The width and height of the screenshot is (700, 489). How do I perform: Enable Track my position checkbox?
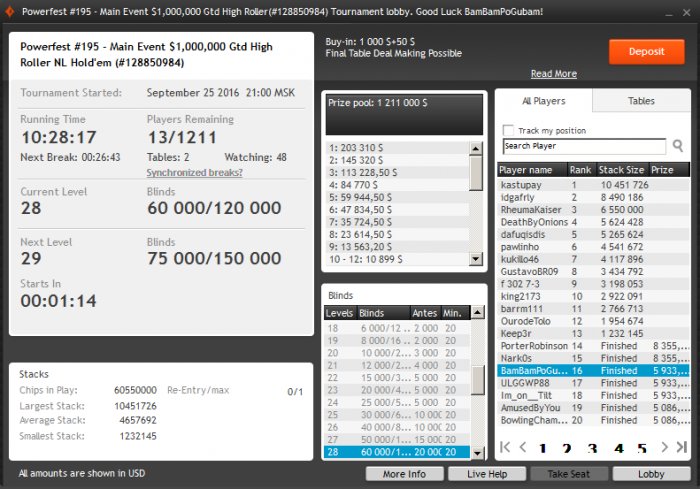(508, 130)
